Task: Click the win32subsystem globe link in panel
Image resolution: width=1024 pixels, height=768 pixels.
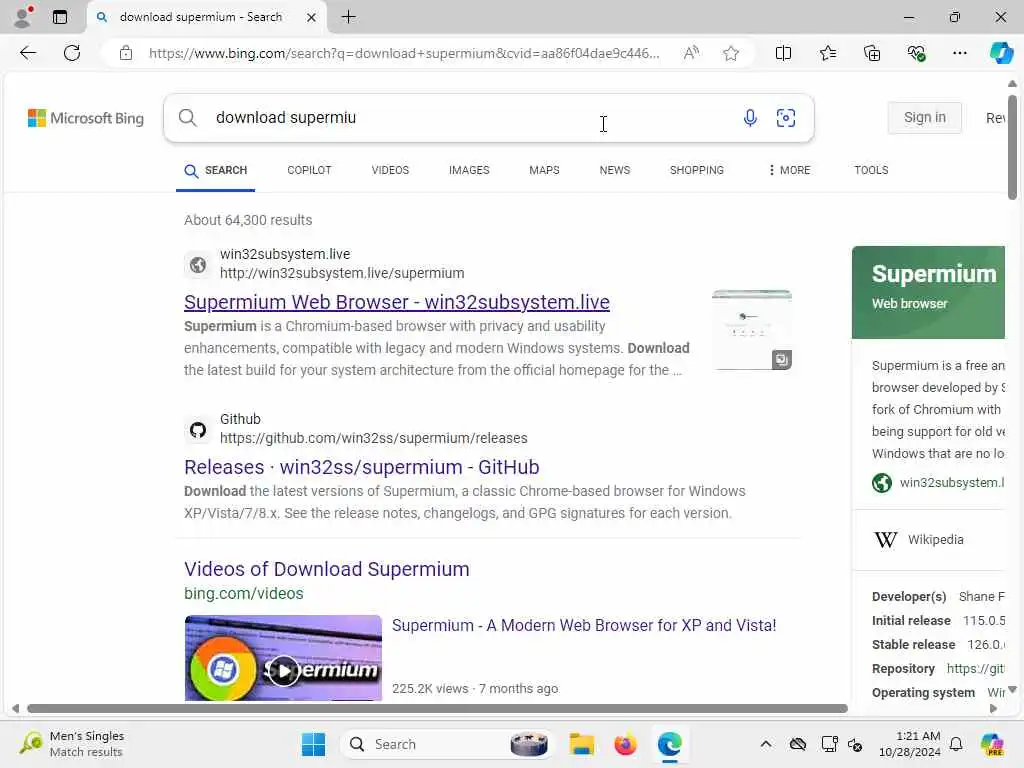Action: coord(938,483)
